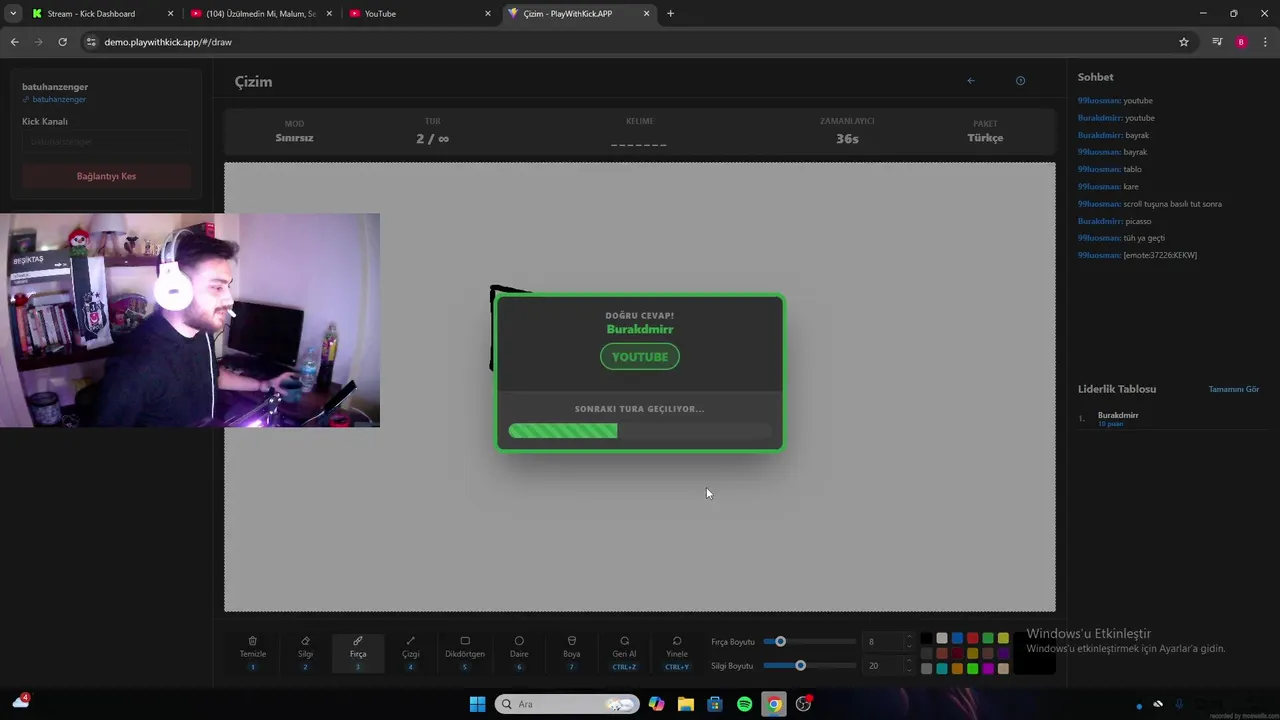
Task: Pick the black color swatch
Action: click(926, 638)
